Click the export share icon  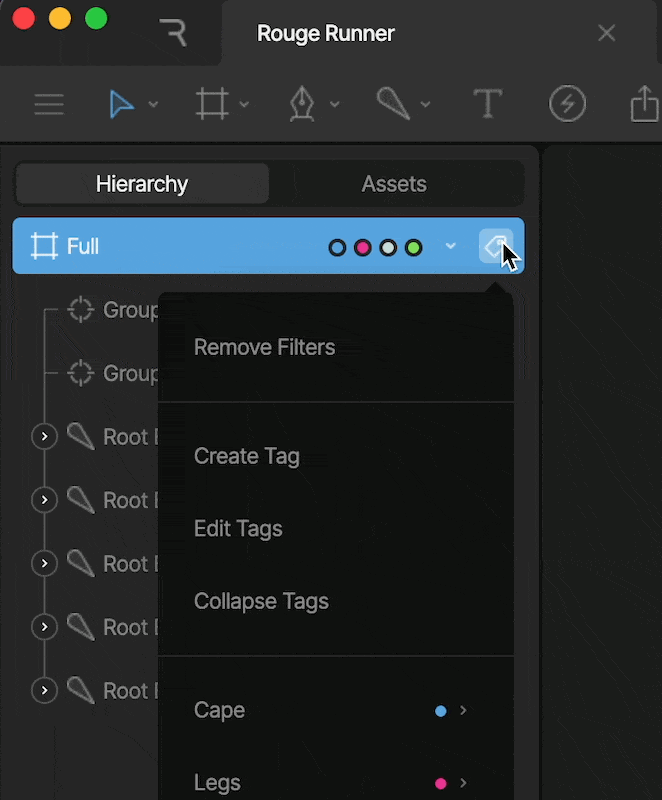pos(645,104)
